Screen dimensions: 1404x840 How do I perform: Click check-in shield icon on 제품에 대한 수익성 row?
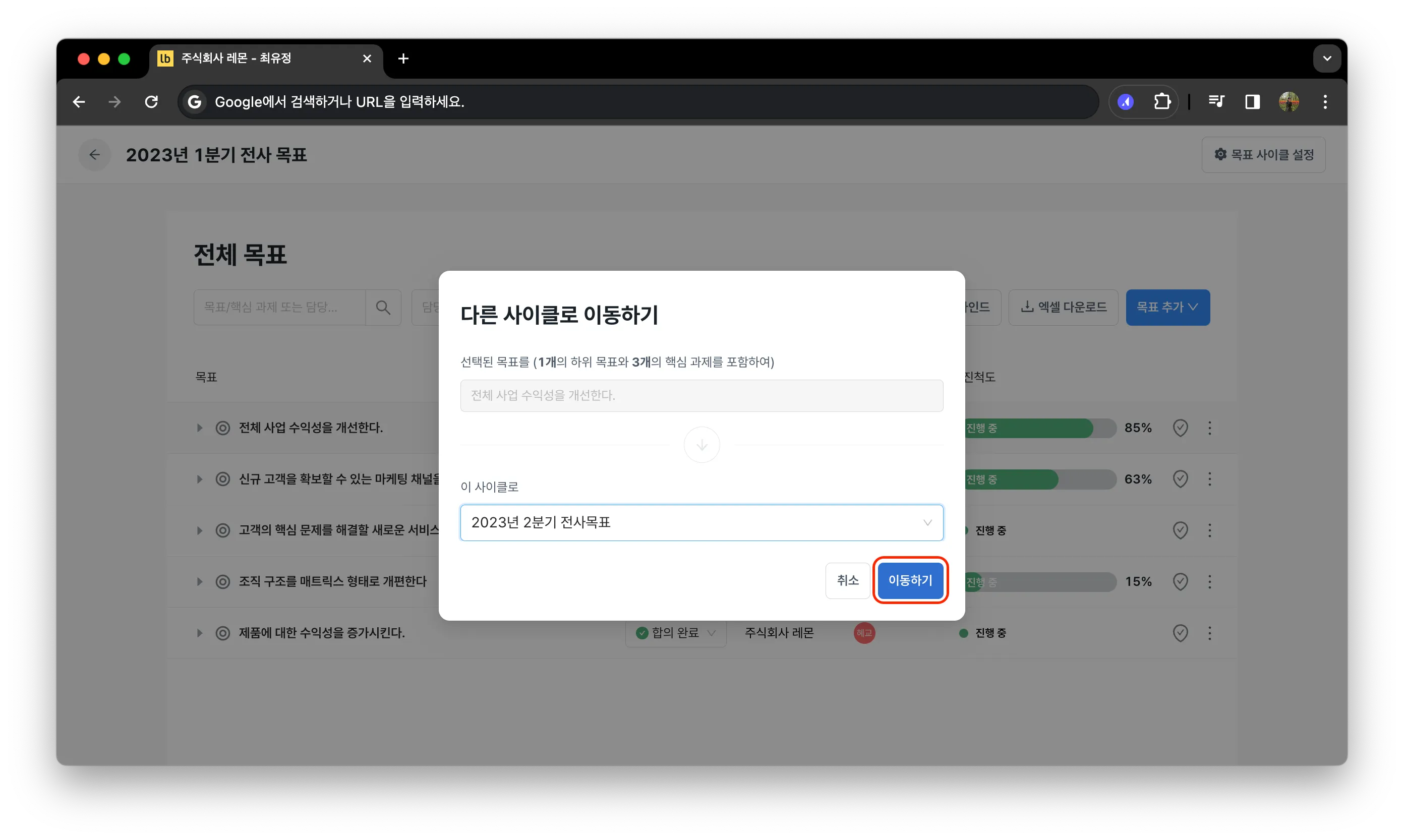(x=1181, y=633)
